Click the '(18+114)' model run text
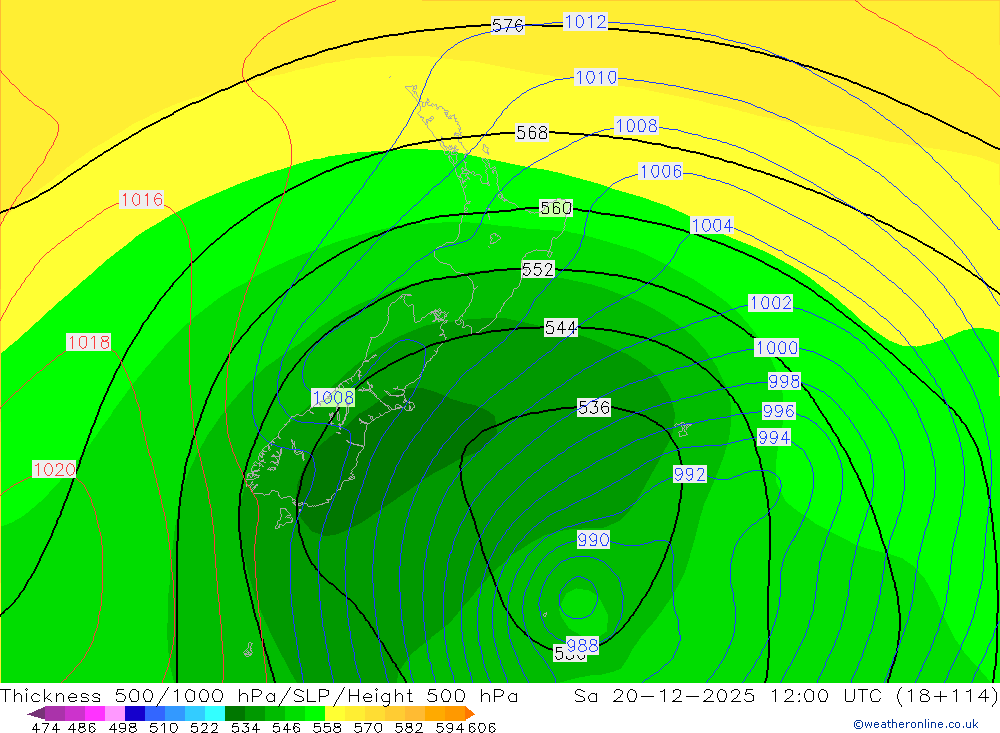The height and width of the screenshot is (733, 1000). point(946,695)
